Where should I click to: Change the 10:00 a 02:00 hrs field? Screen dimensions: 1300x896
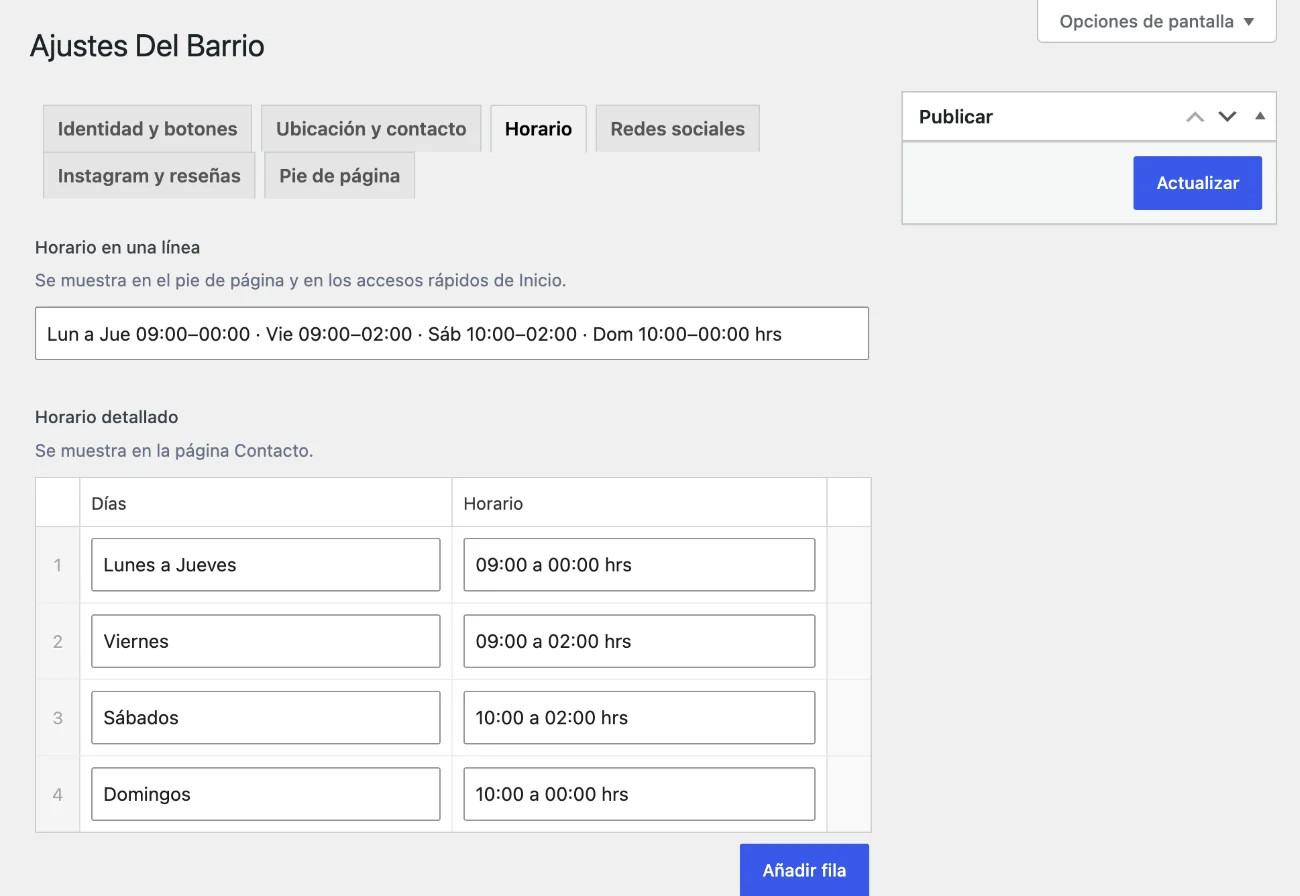pos(639,718)
